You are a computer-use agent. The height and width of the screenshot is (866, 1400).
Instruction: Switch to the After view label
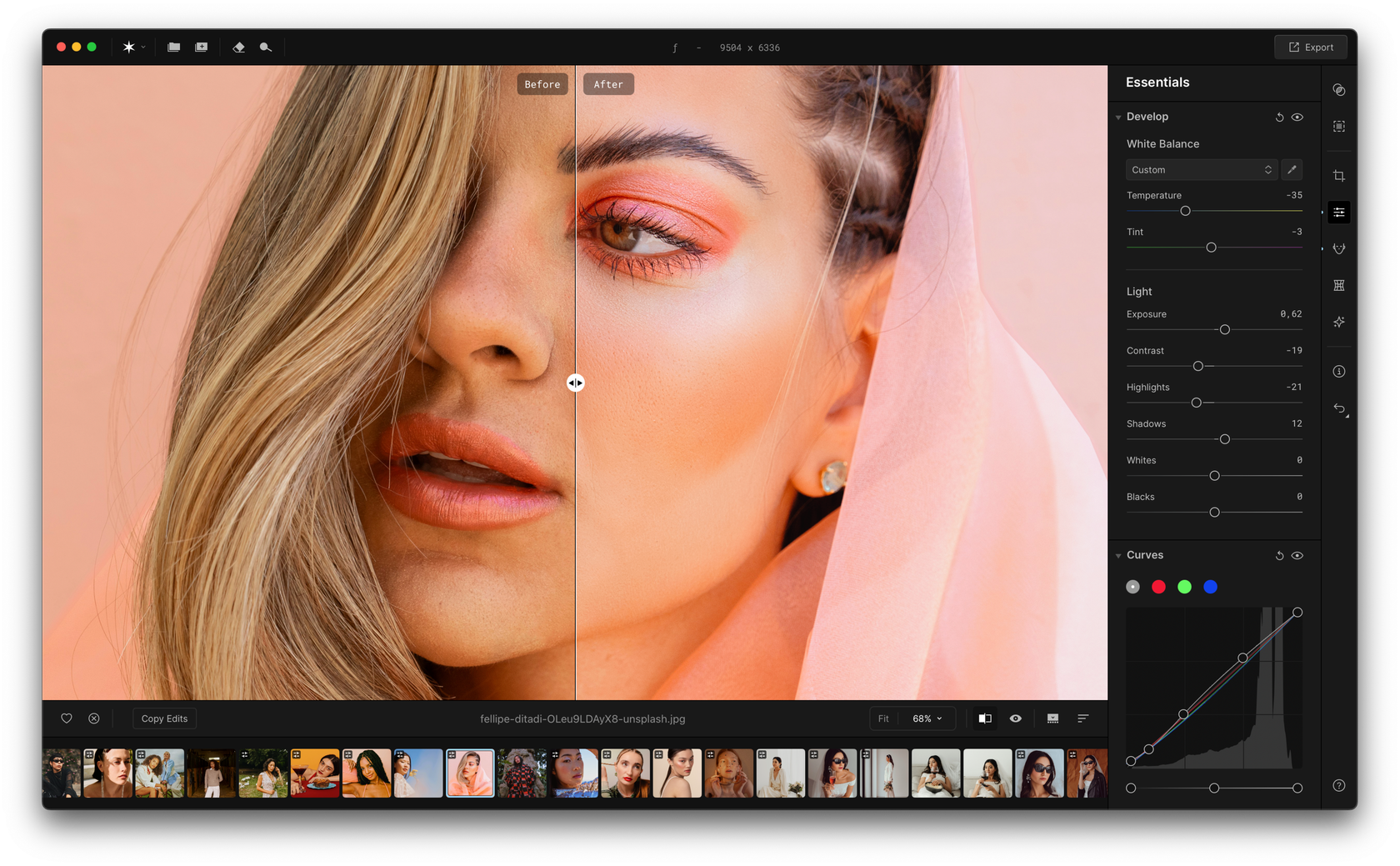point(607,83)
